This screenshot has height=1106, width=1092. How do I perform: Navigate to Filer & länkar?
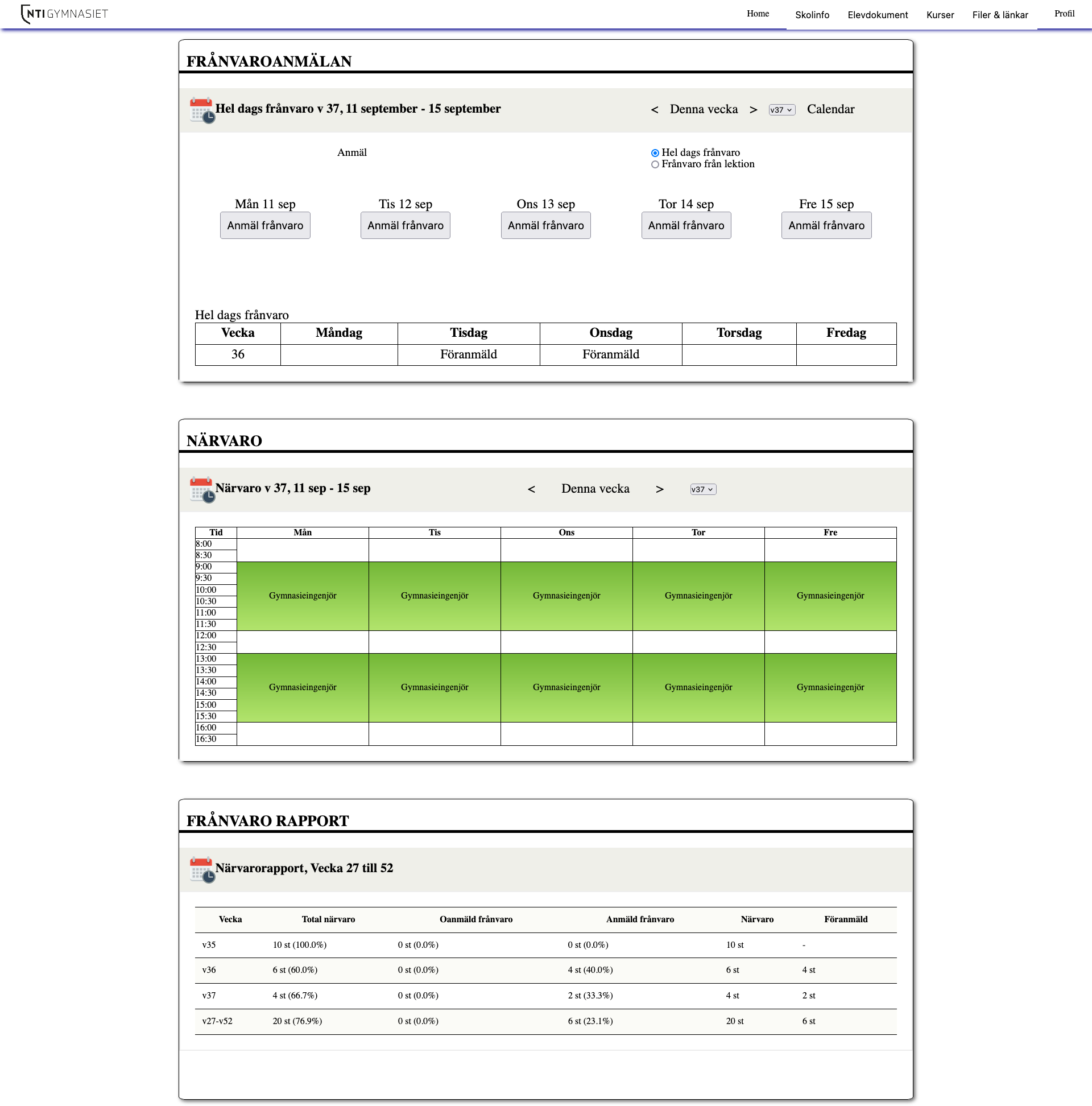1000,15
